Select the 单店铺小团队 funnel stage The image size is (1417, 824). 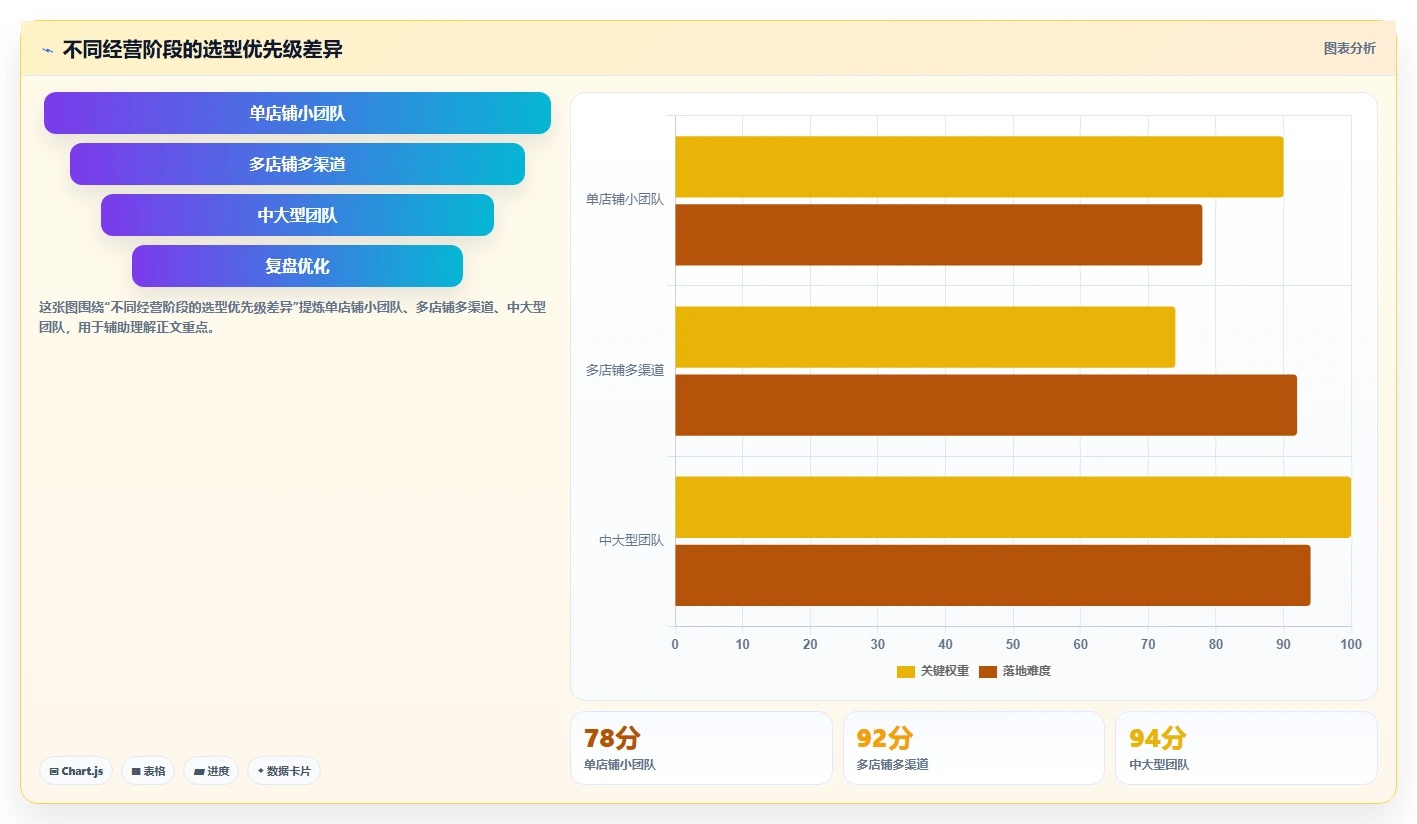297,113
